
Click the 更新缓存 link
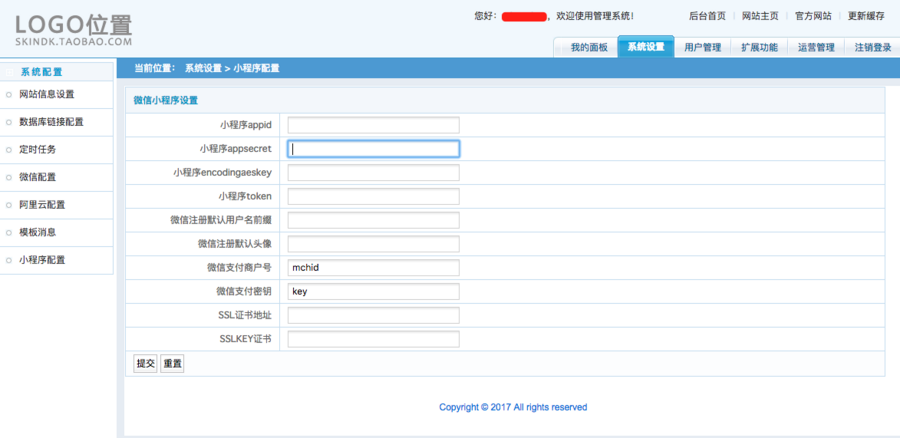pos(866,16)
